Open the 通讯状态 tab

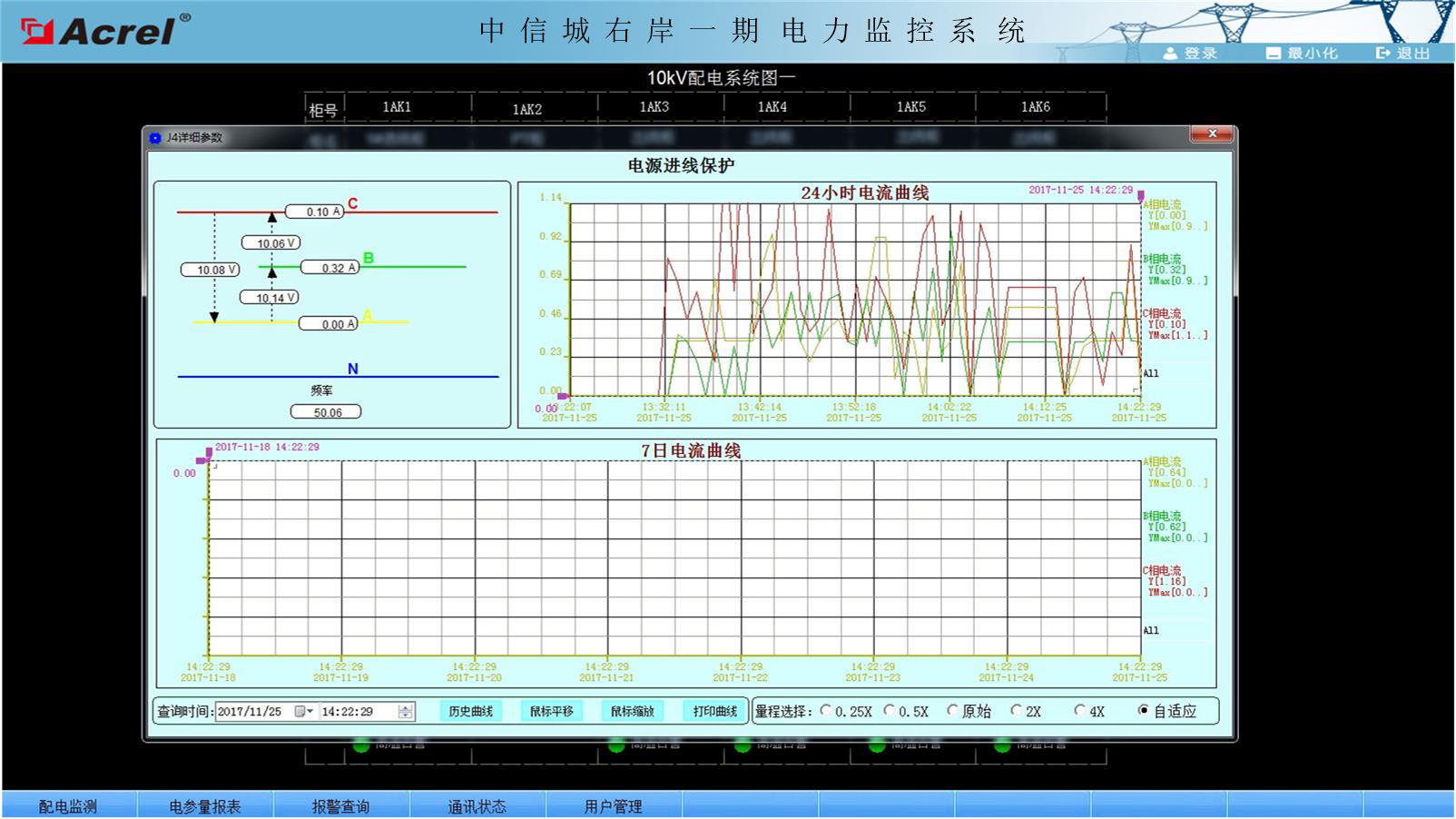477,805
